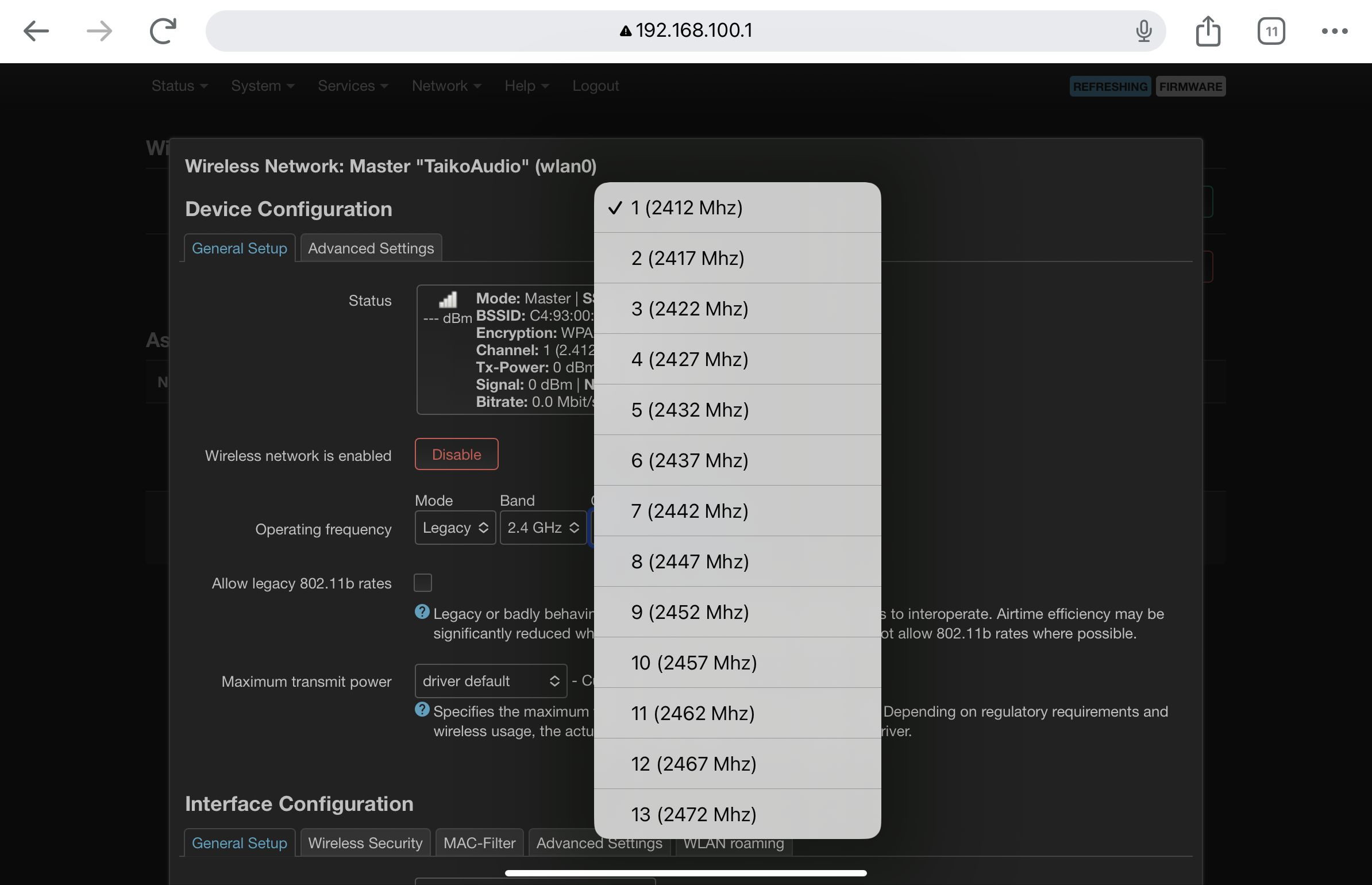Open the share sheet icon
The width and height of the screenshot is (1372, 885).
click(1208, 31)
